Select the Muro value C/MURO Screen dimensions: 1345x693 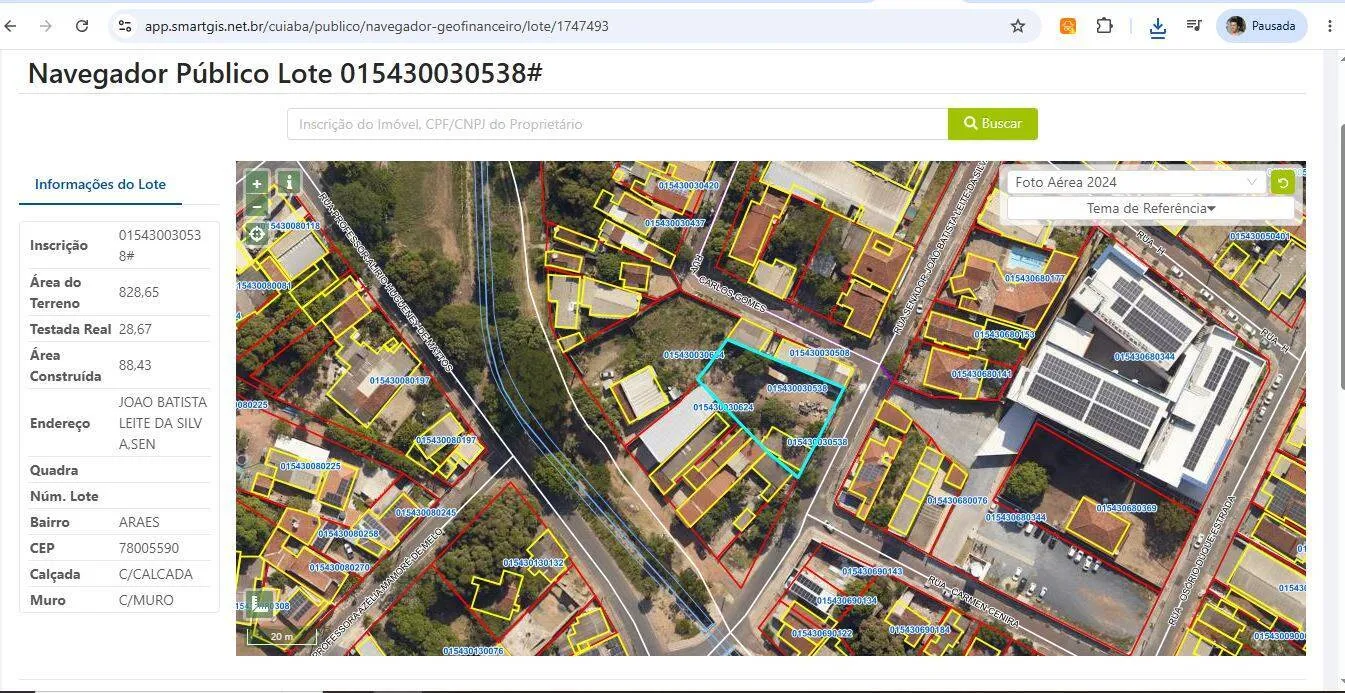146,600
